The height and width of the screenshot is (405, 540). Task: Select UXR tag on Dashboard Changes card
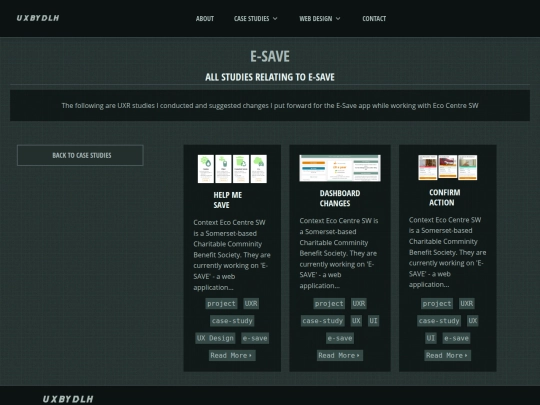click(x=359, y=303)
